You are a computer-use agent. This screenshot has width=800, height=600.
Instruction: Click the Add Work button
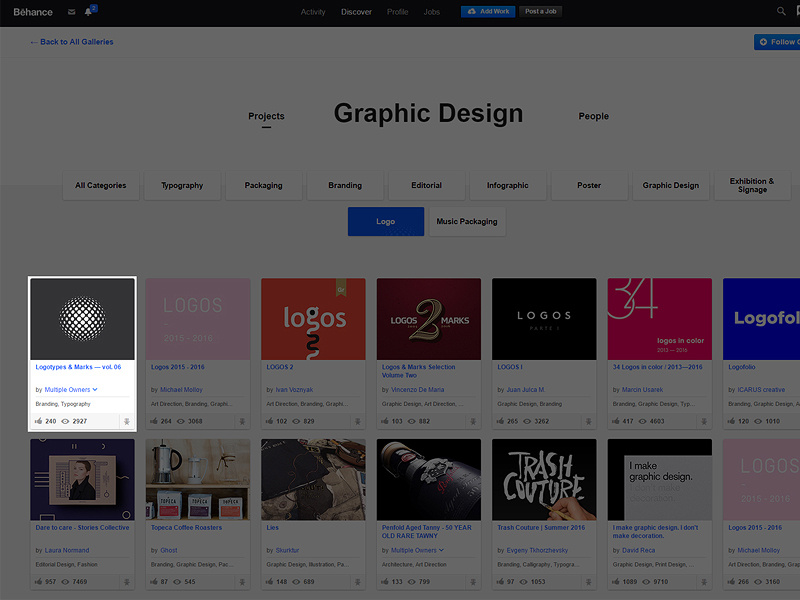[x=488, y=11]
